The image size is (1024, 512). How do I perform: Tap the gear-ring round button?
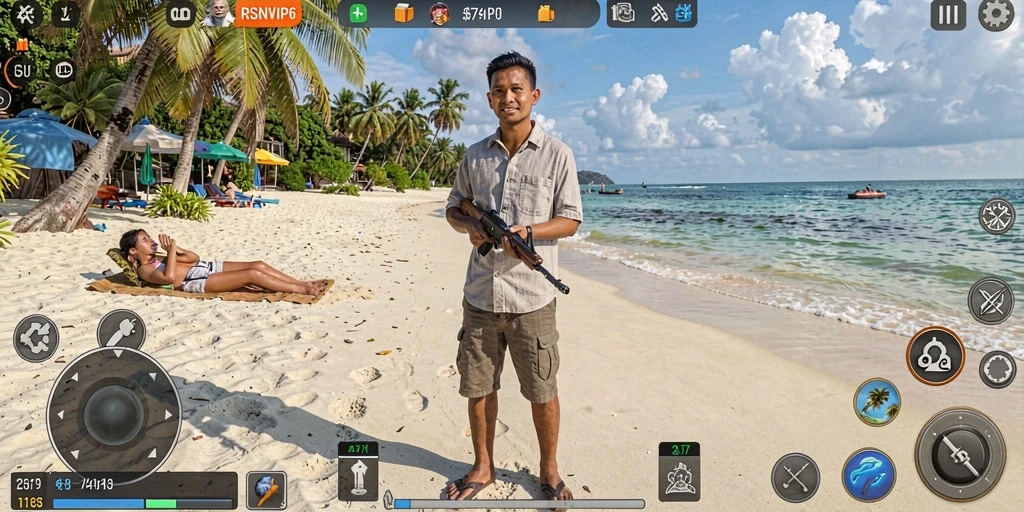point(997,369)
